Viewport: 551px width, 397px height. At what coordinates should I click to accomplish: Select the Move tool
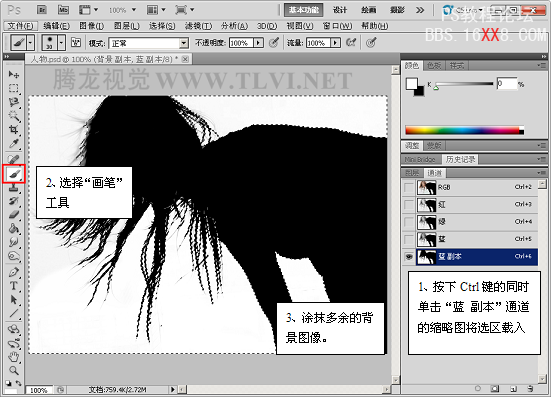pos(14,74)
